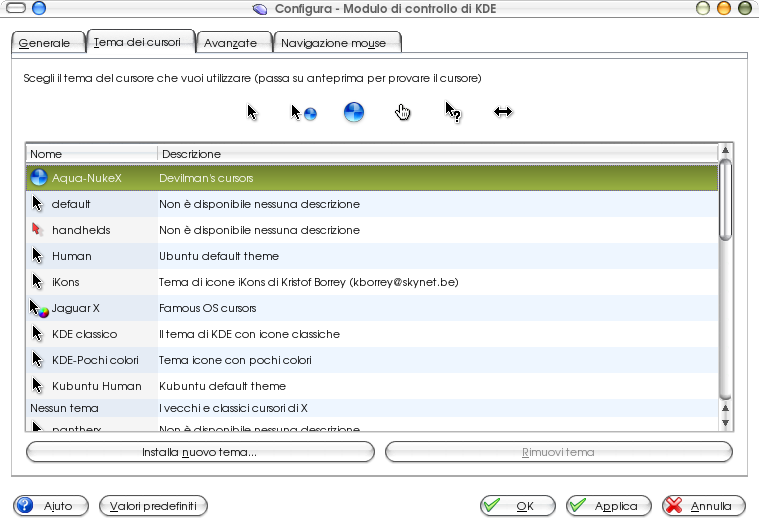The height and width of the screenshot is (529, 759).
Task: Click the scrollbar down arrow at bottom
Action: 725,423
